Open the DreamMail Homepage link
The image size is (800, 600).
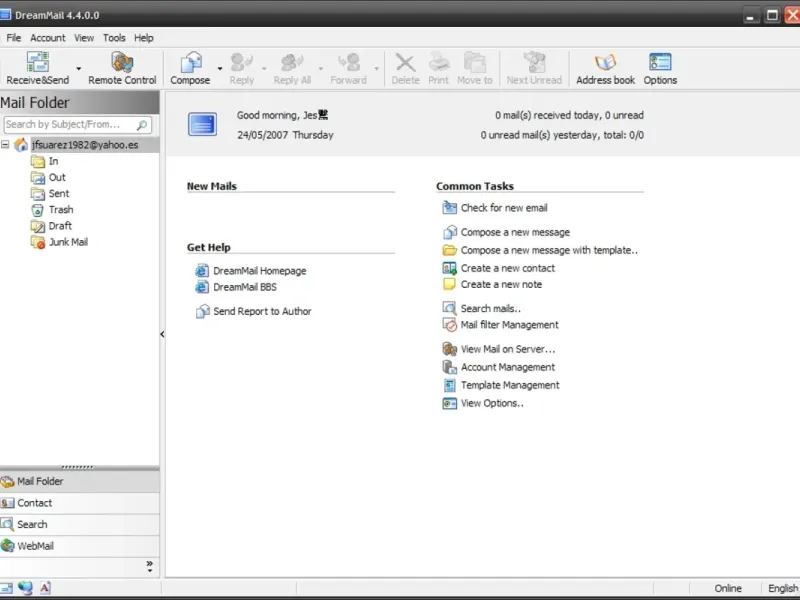click(259, 271)
